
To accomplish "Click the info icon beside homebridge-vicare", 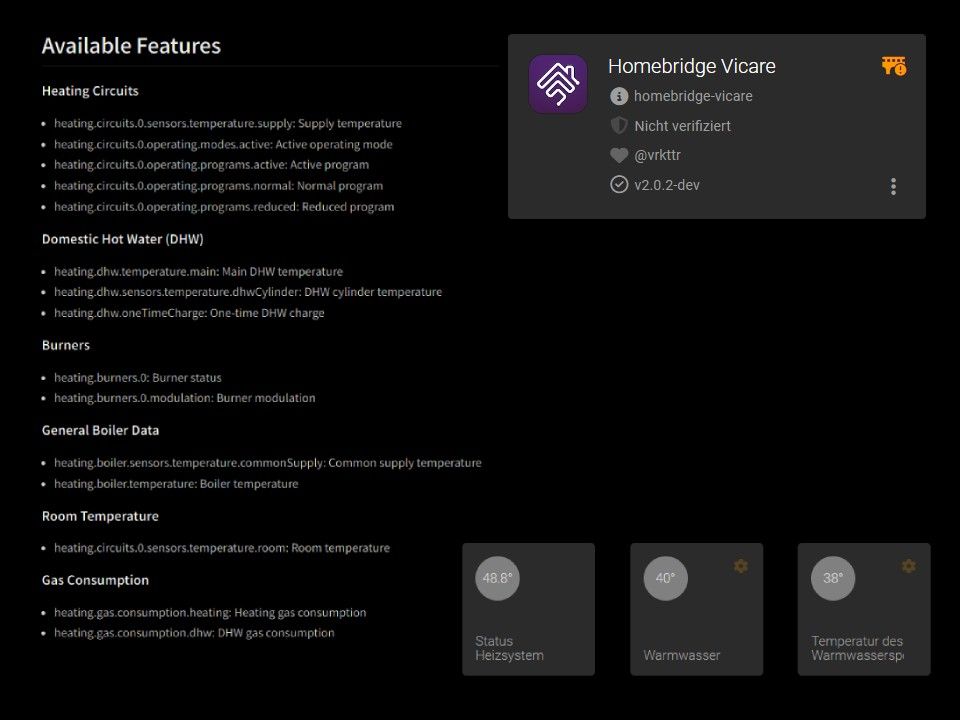I will pyautogui.click(x=619, y=96).
